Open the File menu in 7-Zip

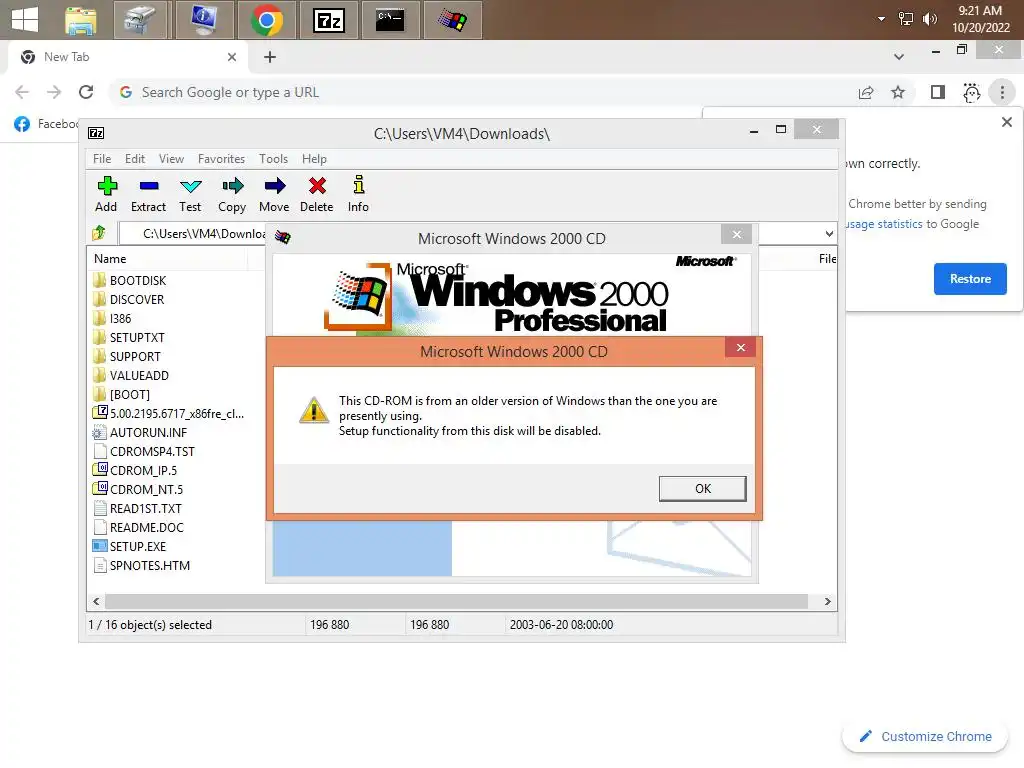click(102, 159)
